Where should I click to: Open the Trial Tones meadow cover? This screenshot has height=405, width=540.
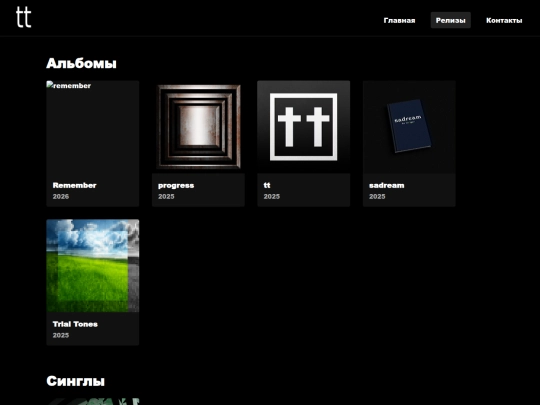[93, 266]
